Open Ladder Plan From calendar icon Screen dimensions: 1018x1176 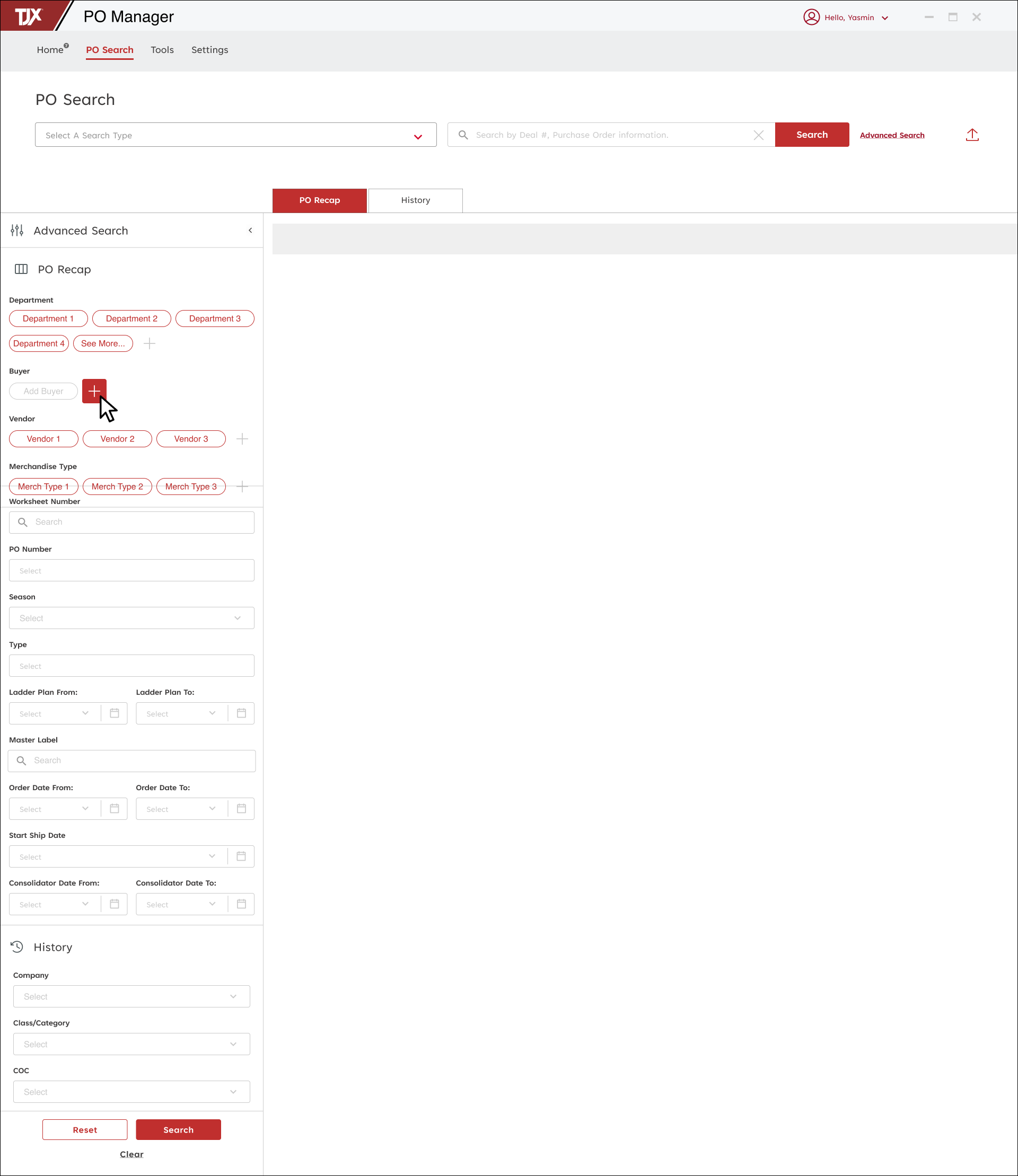(x=114, y=713)
